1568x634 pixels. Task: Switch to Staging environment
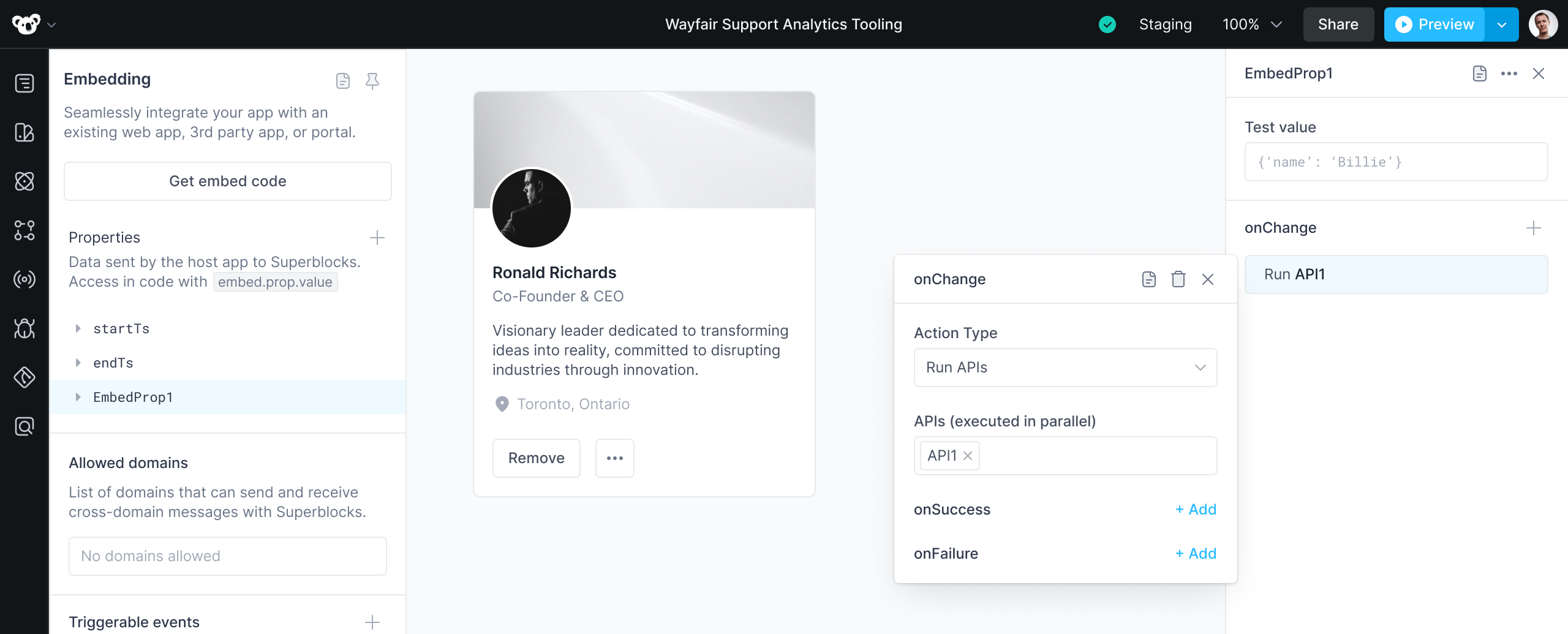pos(1165,25)
